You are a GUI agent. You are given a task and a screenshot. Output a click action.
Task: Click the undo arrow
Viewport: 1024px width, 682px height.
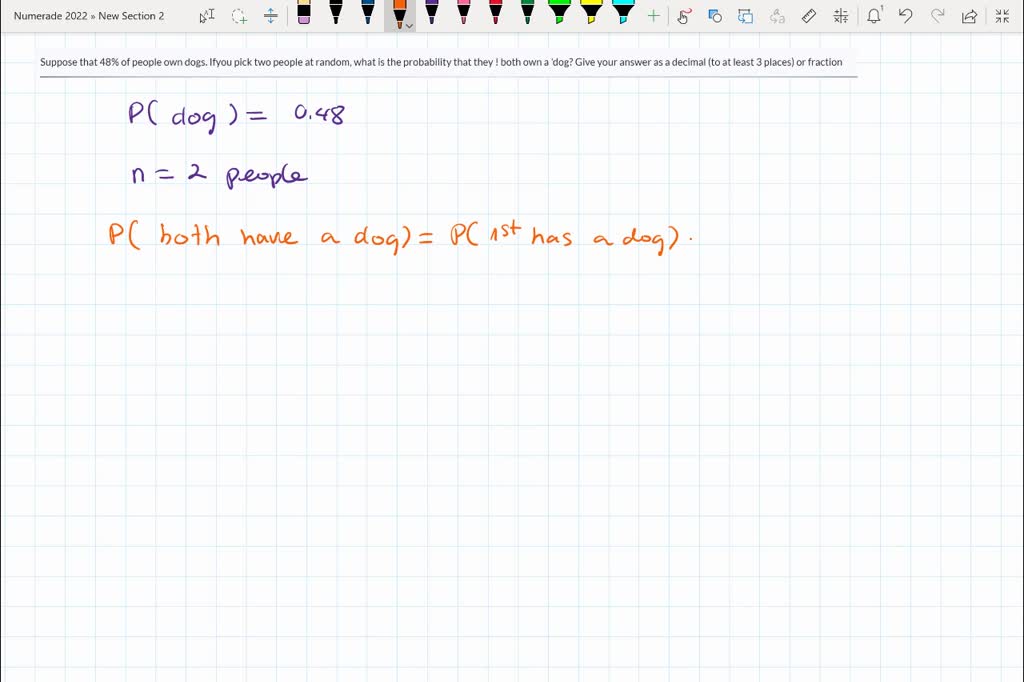point(905,16)
